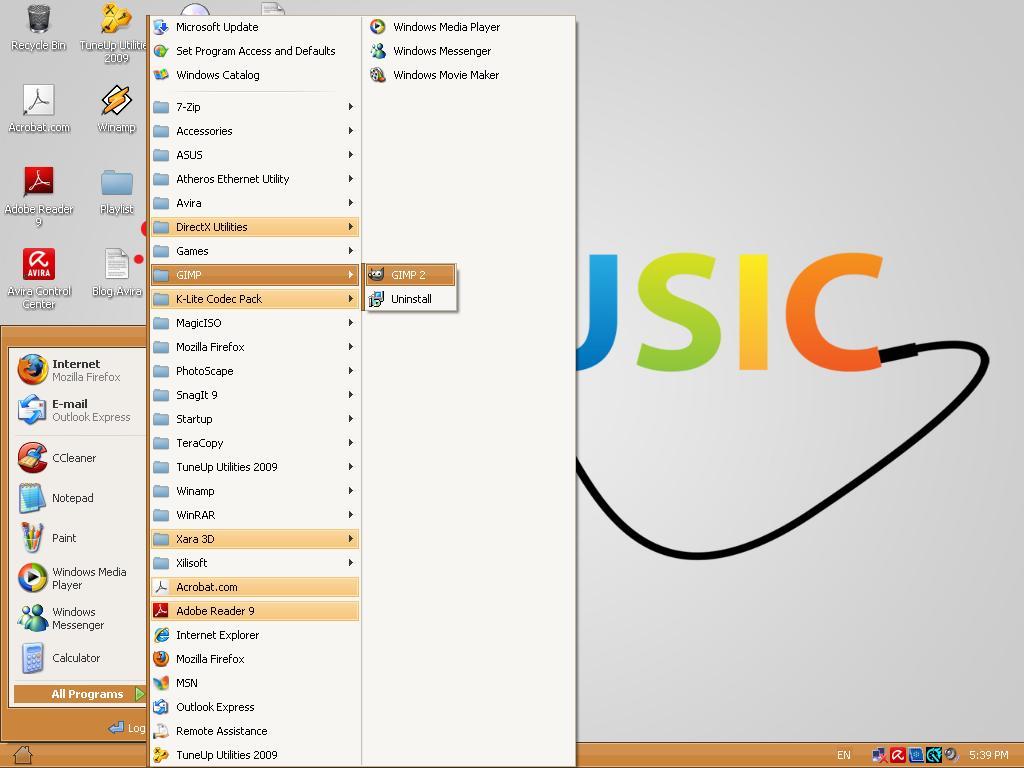This screenshot has width=1024, height=768.
Task: Open Windows Messenger from Start menu left pane
Action: 77,618
